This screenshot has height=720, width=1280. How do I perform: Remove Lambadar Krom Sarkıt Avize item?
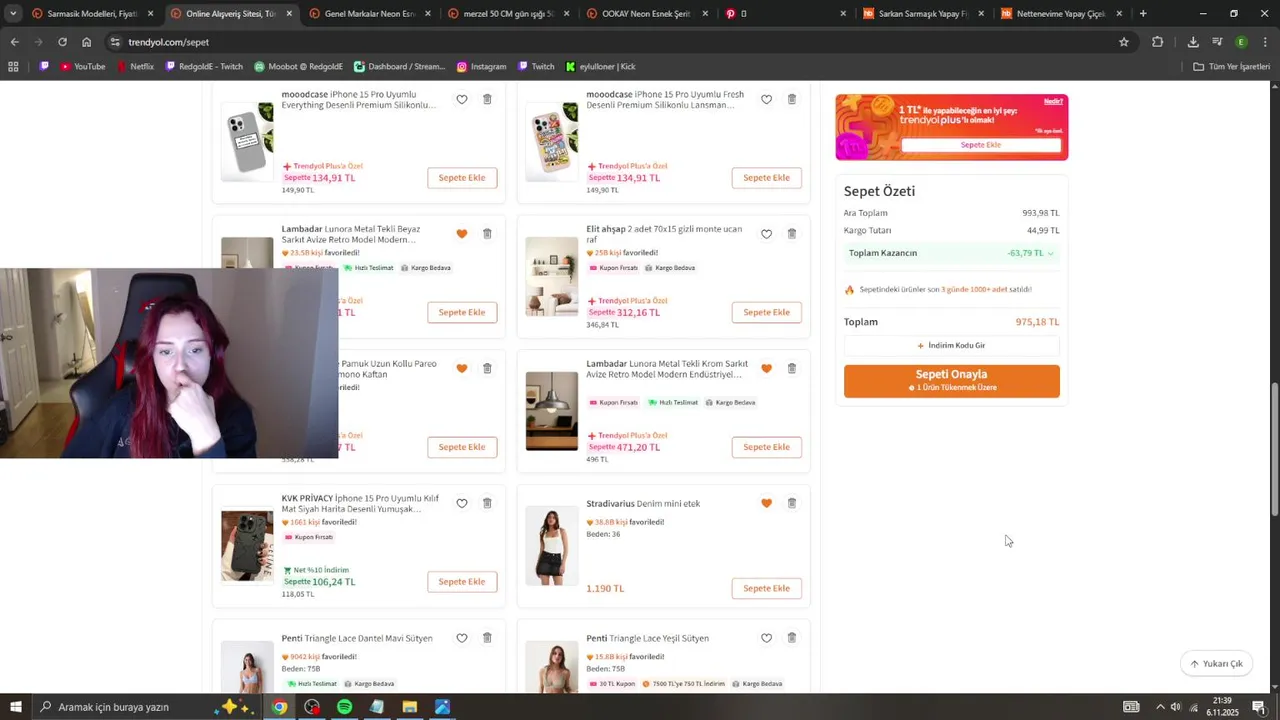792,368
